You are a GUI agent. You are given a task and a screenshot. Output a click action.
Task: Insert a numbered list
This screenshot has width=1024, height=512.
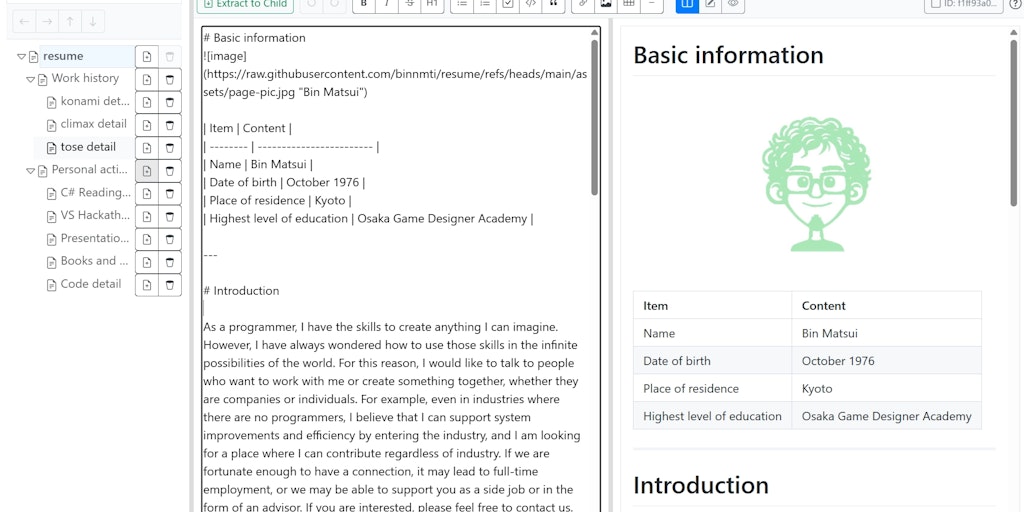485,3
